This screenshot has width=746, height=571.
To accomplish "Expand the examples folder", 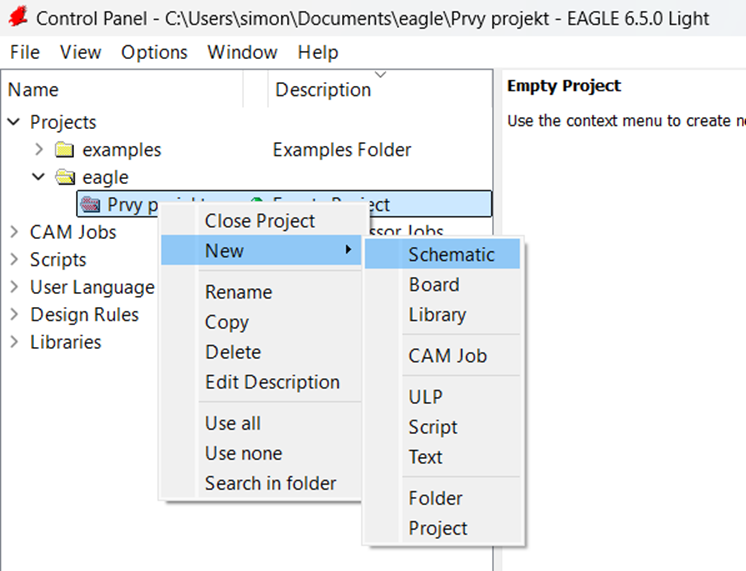I will [x=39, y=149].
